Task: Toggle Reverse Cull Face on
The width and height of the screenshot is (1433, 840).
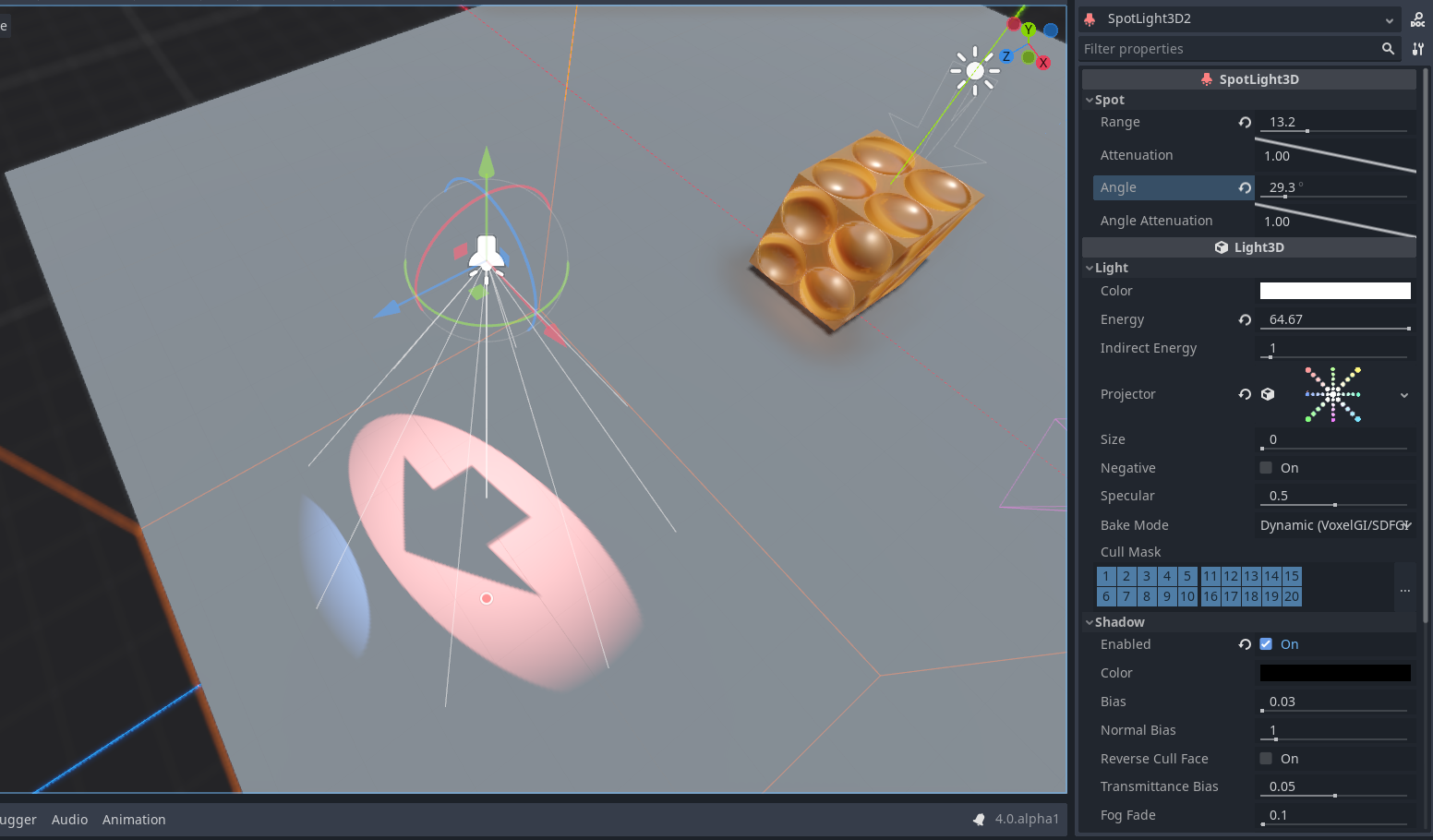Action: [1266, 758]
